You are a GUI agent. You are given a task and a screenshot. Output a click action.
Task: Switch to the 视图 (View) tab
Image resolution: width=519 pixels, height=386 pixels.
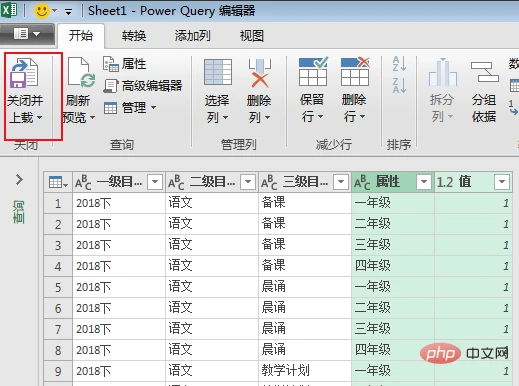click(252, 36)
